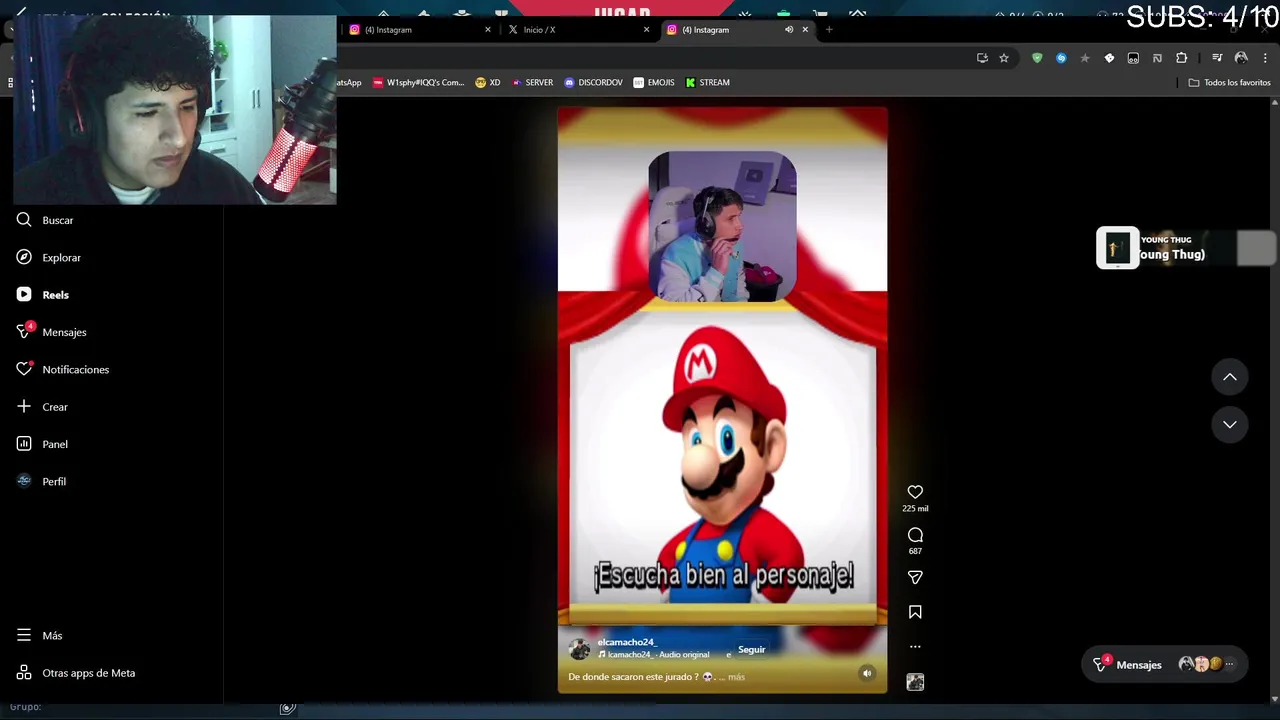
Task: Go to next reel with down chevron
Action: click(1230, 424)
